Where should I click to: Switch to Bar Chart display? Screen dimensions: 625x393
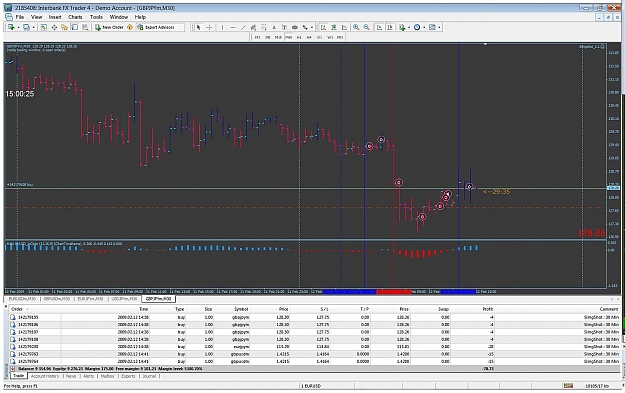[x=323, y=27]
